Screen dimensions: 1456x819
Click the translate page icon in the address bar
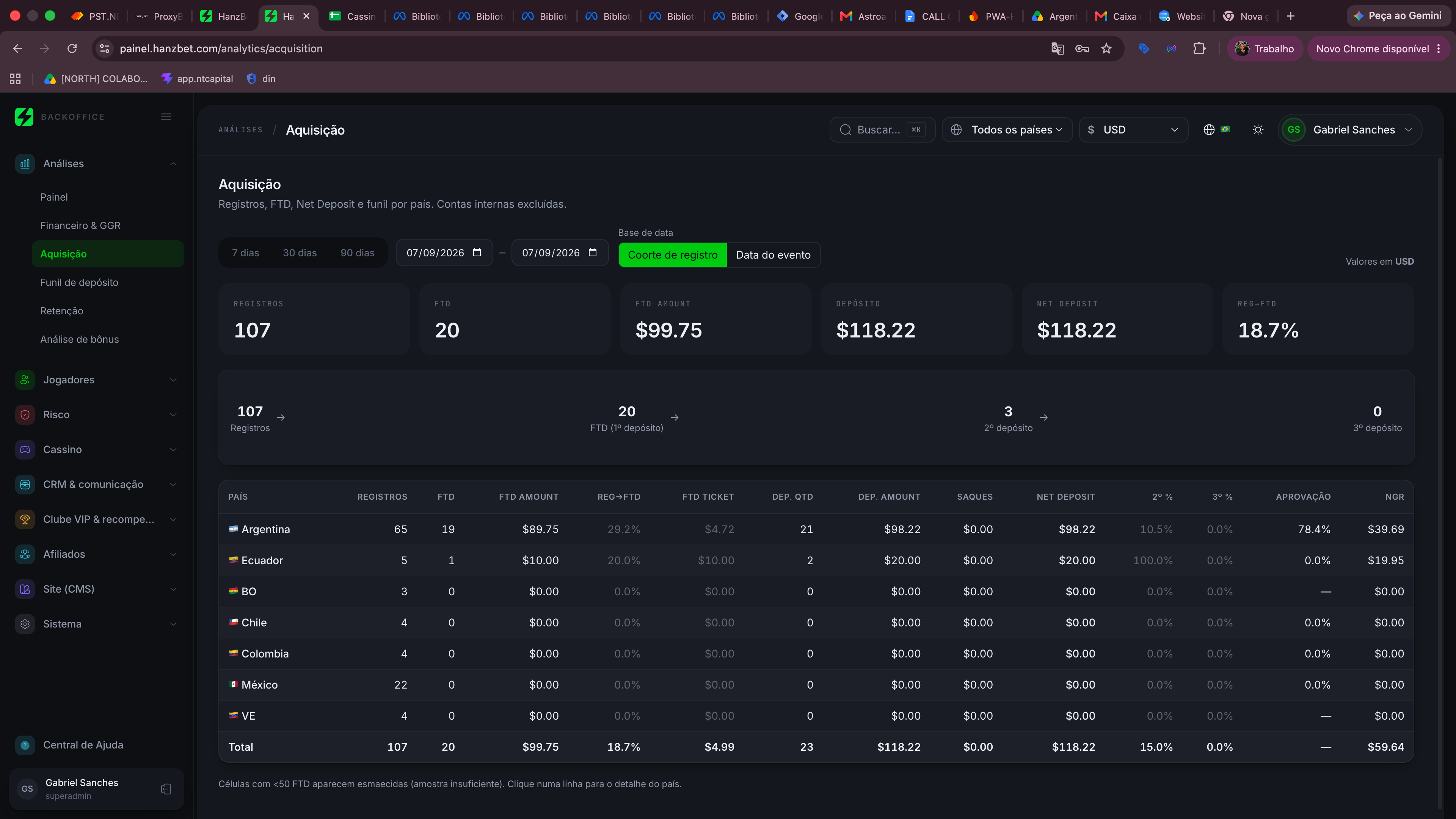coord(1057,49)
